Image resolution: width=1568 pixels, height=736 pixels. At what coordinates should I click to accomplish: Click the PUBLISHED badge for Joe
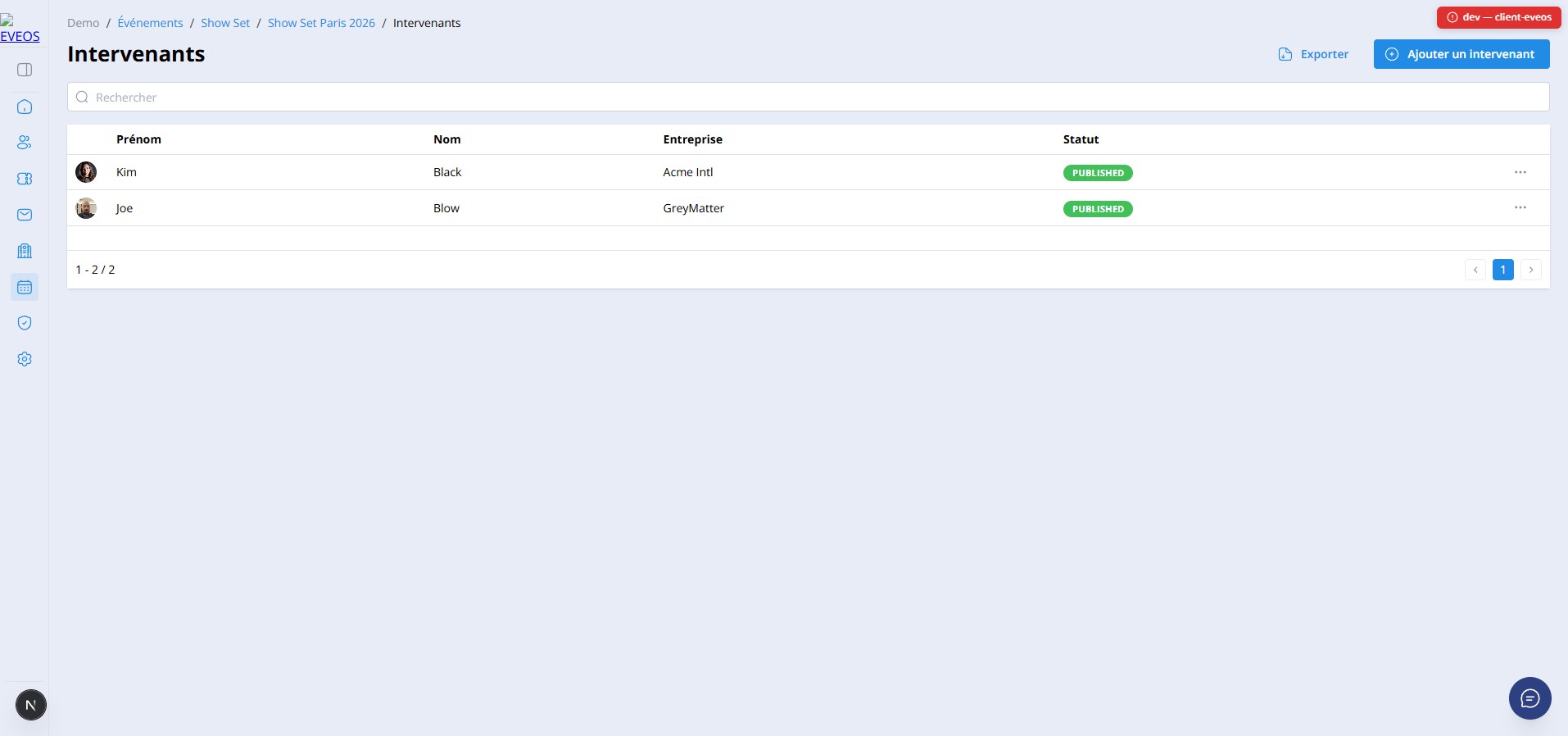(1098, 209)
